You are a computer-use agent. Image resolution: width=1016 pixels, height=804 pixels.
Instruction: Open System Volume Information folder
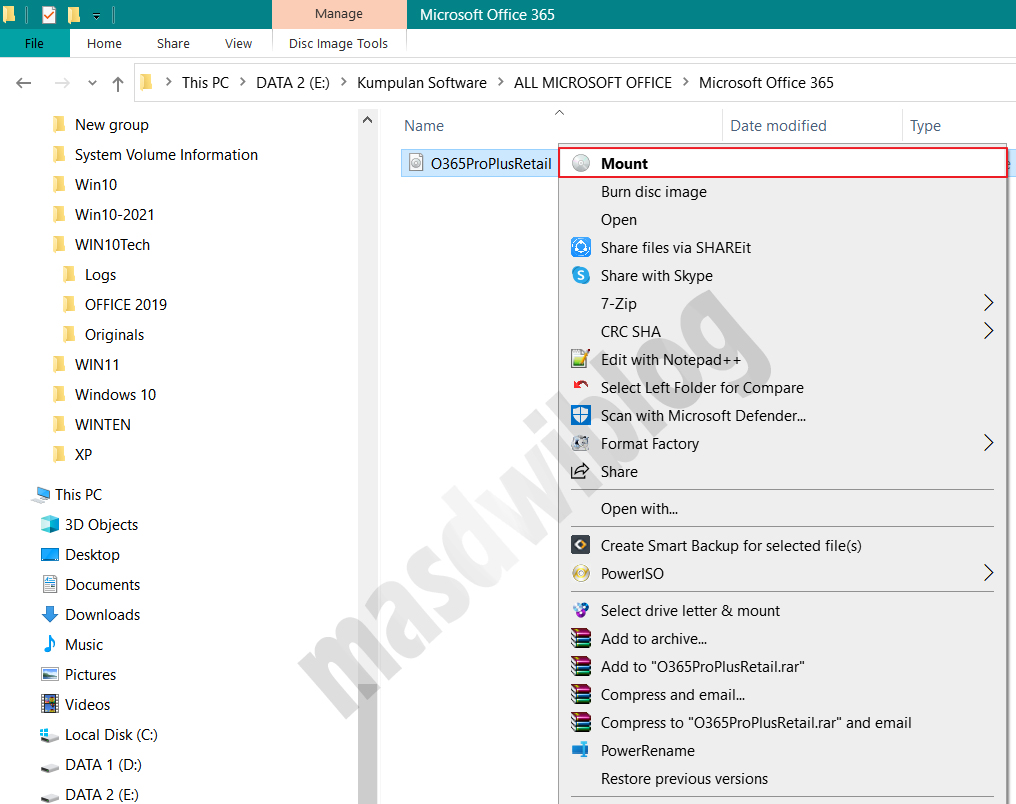tap(166, 155)
